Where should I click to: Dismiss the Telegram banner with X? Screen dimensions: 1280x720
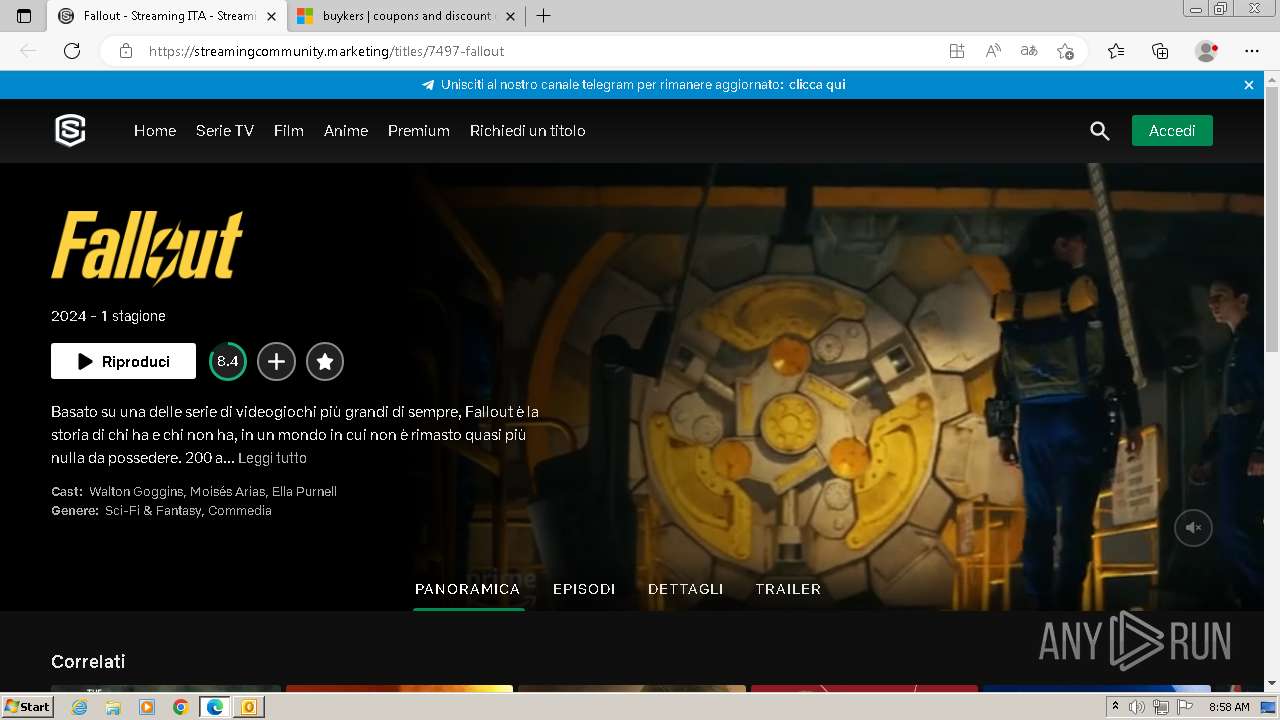pyautogui.click(x=1249, y=85)
